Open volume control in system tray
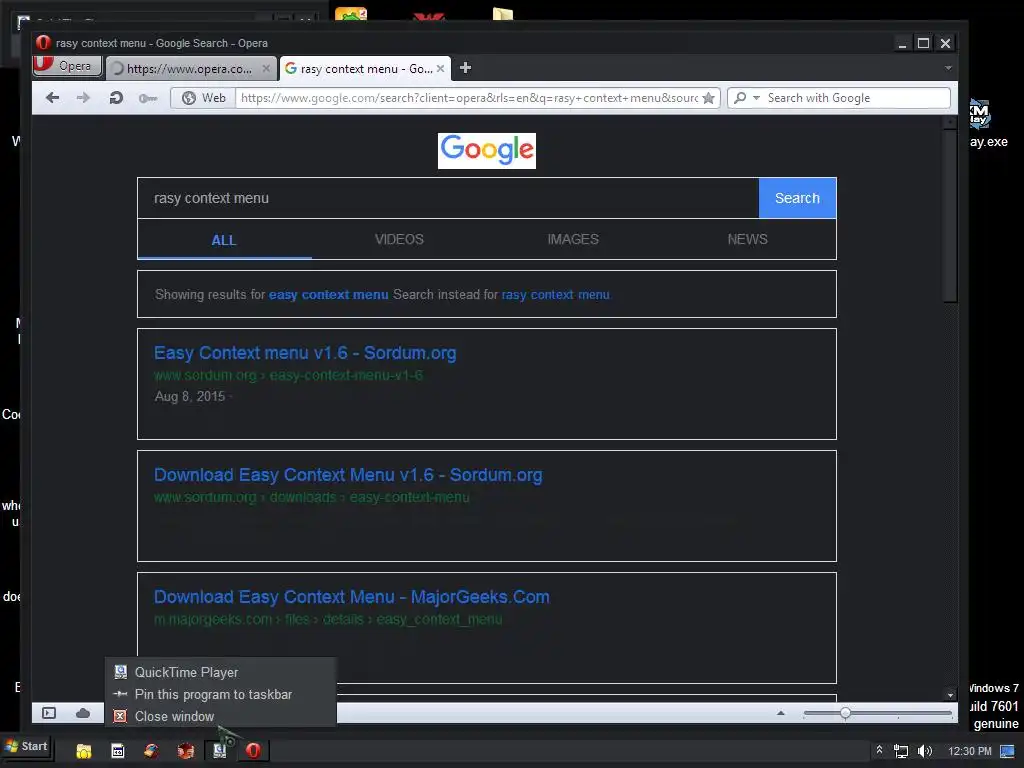The width and height of the screenshot is (1024, 768). click(925, 751)
